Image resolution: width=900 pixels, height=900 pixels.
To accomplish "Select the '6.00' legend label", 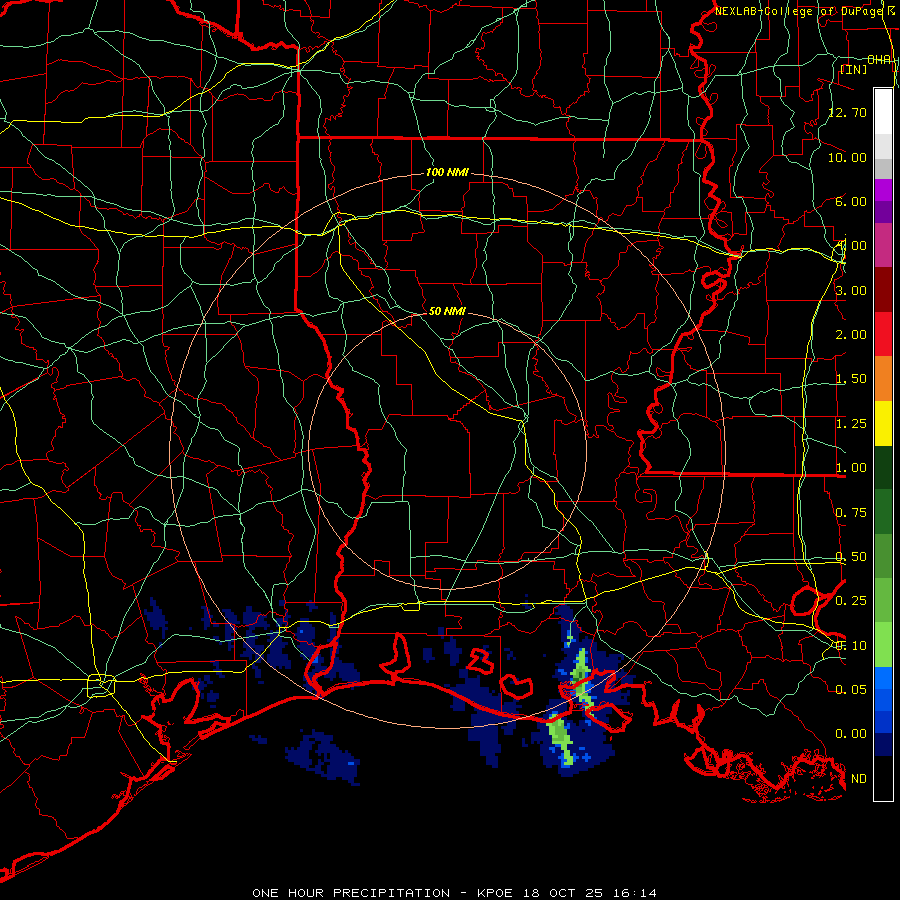I will [x=851, y=201].
